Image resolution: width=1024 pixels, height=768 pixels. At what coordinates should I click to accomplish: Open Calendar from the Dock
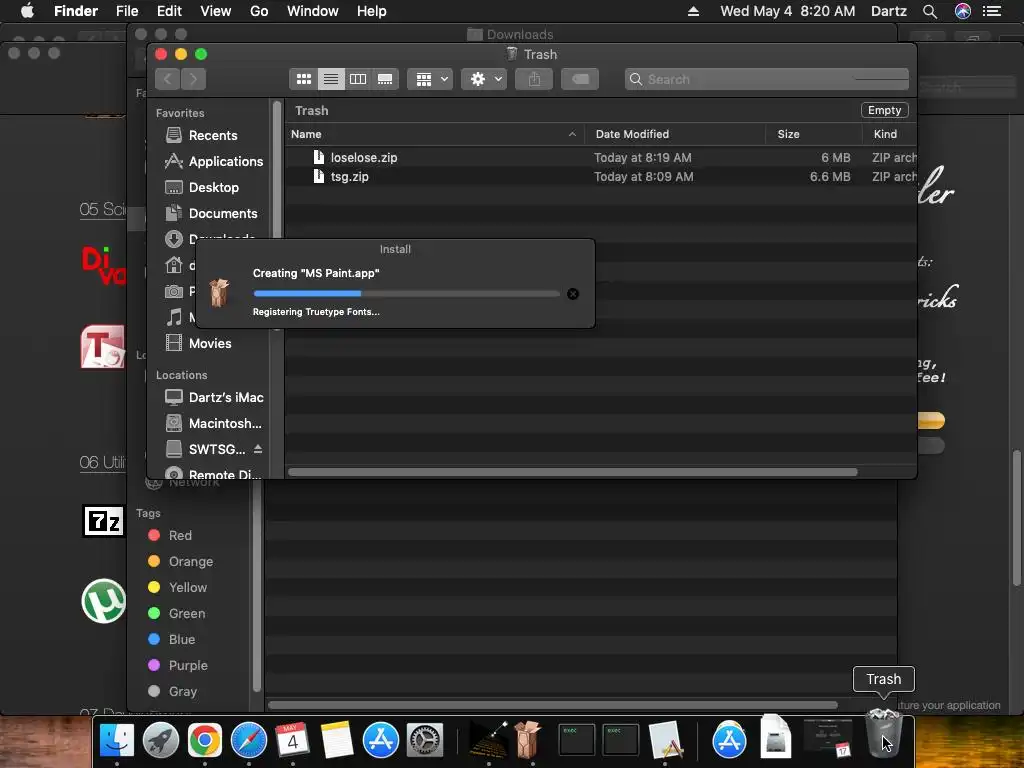293,741
